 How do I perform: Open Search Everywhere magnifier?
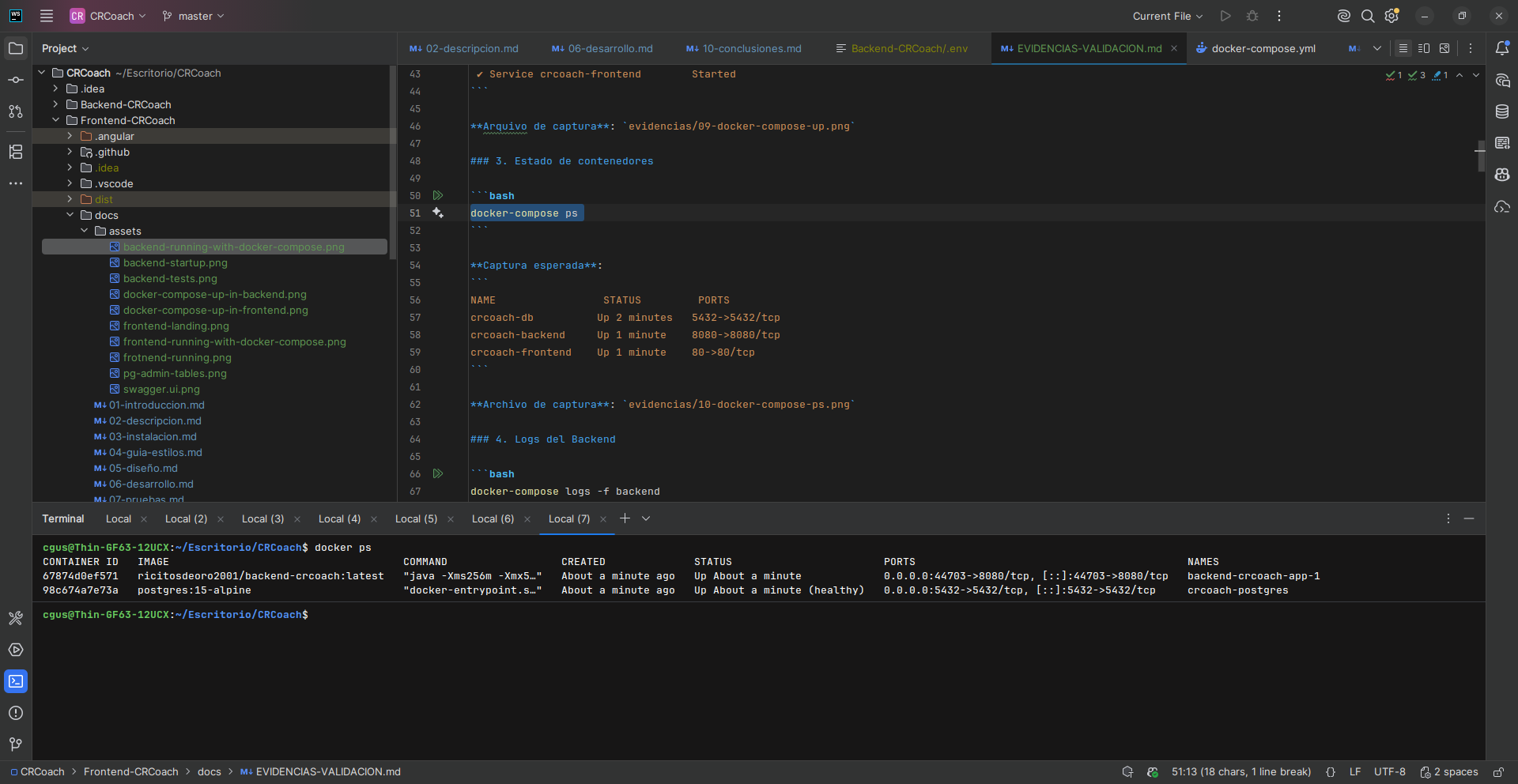point(1368,16)
